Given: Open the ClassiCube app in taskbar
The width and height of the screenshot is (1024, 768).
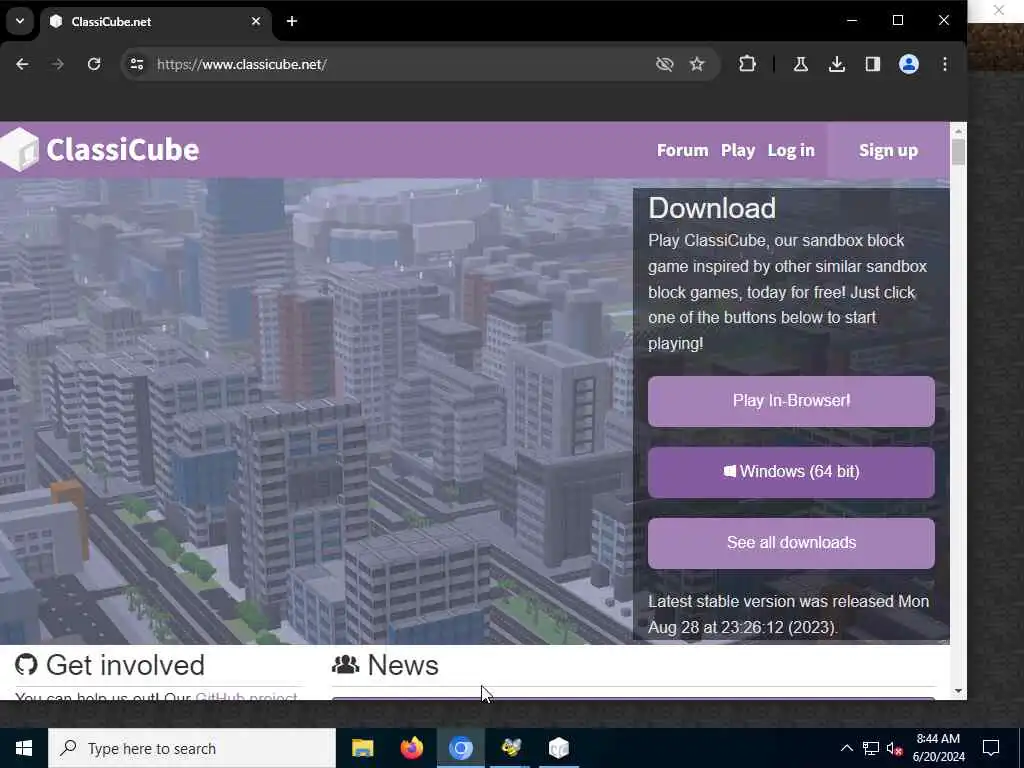Looking at the screenshot, I should click(x=559, y=748).
